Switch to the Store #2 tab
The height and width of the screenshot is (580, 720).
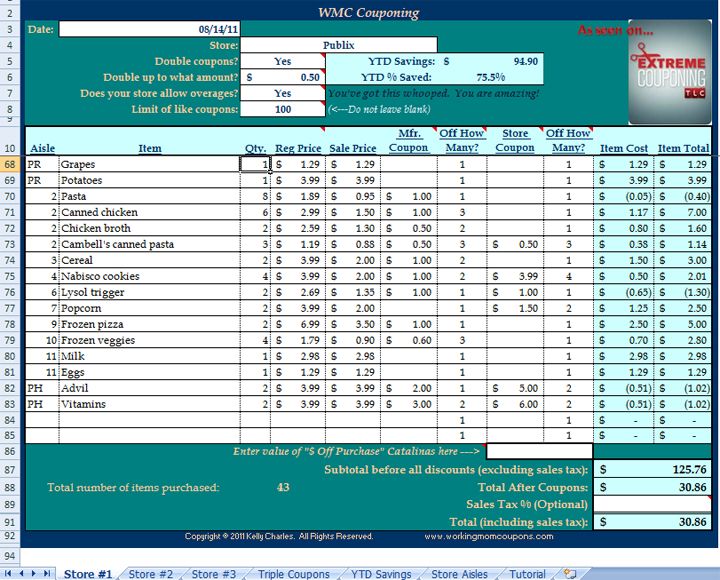151,574
